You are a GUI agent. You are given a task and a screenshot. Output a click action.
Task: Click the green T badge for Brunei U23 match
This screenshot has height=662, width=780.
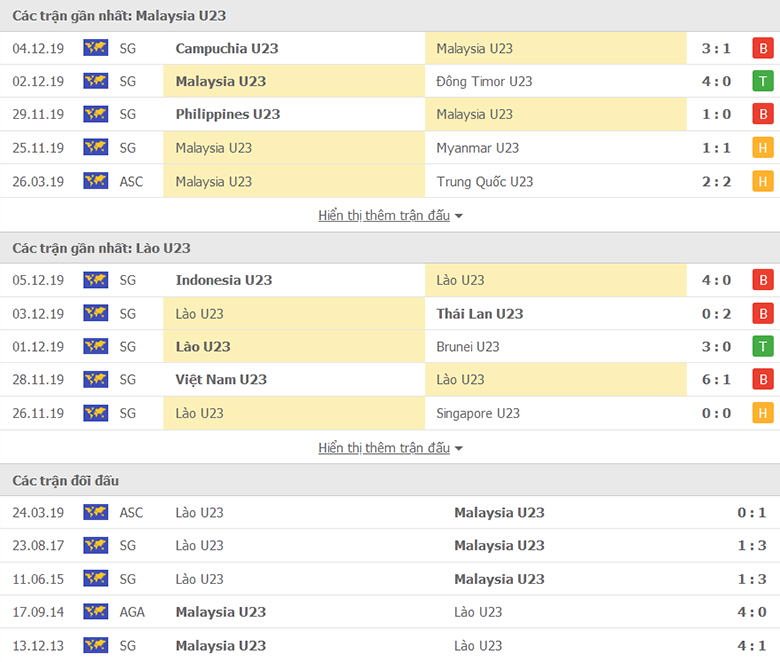point(763,347)
